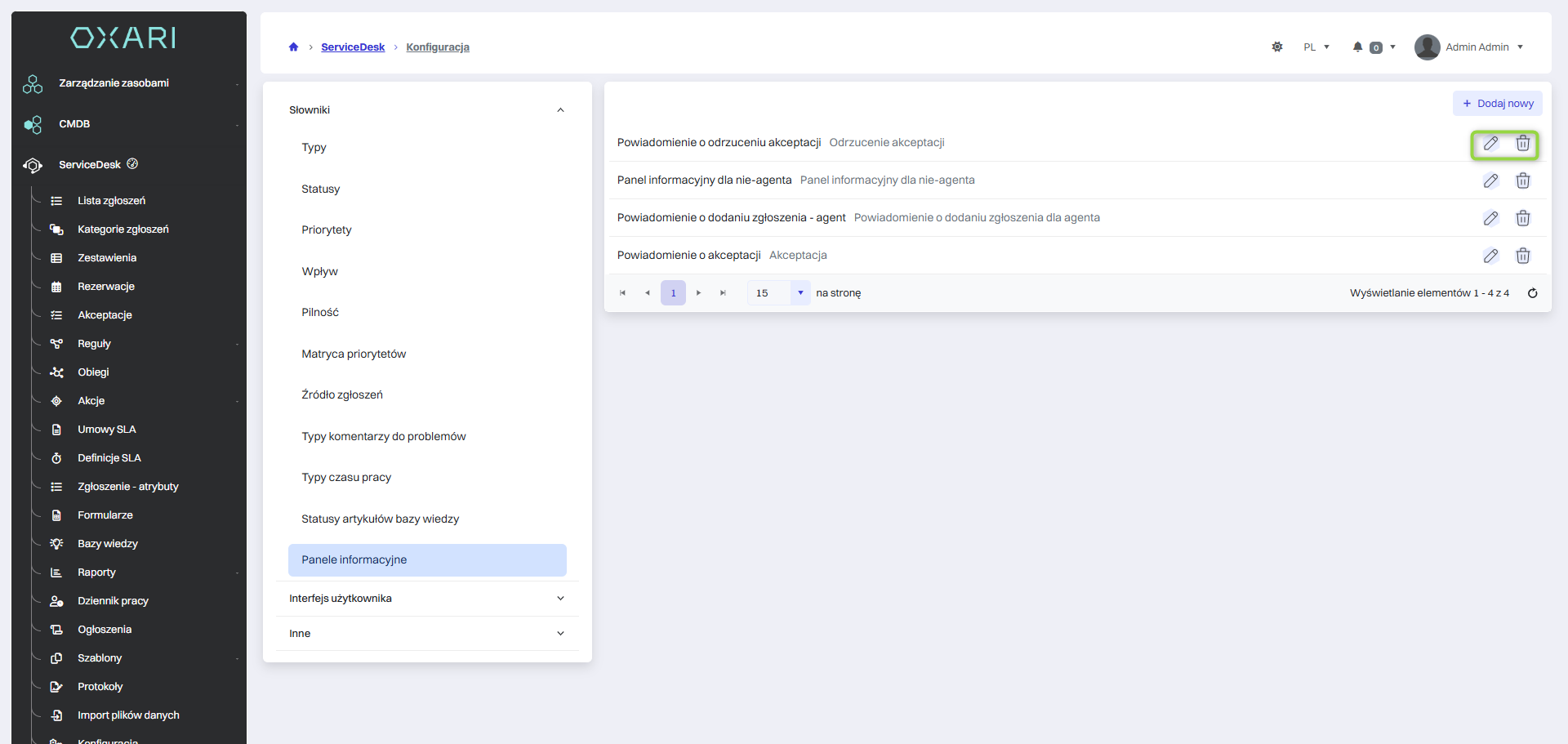Screen dimensions: 1568x744
Task: Edit the Powiadomienie o odrzuceniu akceptacji entry
Action: (x=1490, y=144)
